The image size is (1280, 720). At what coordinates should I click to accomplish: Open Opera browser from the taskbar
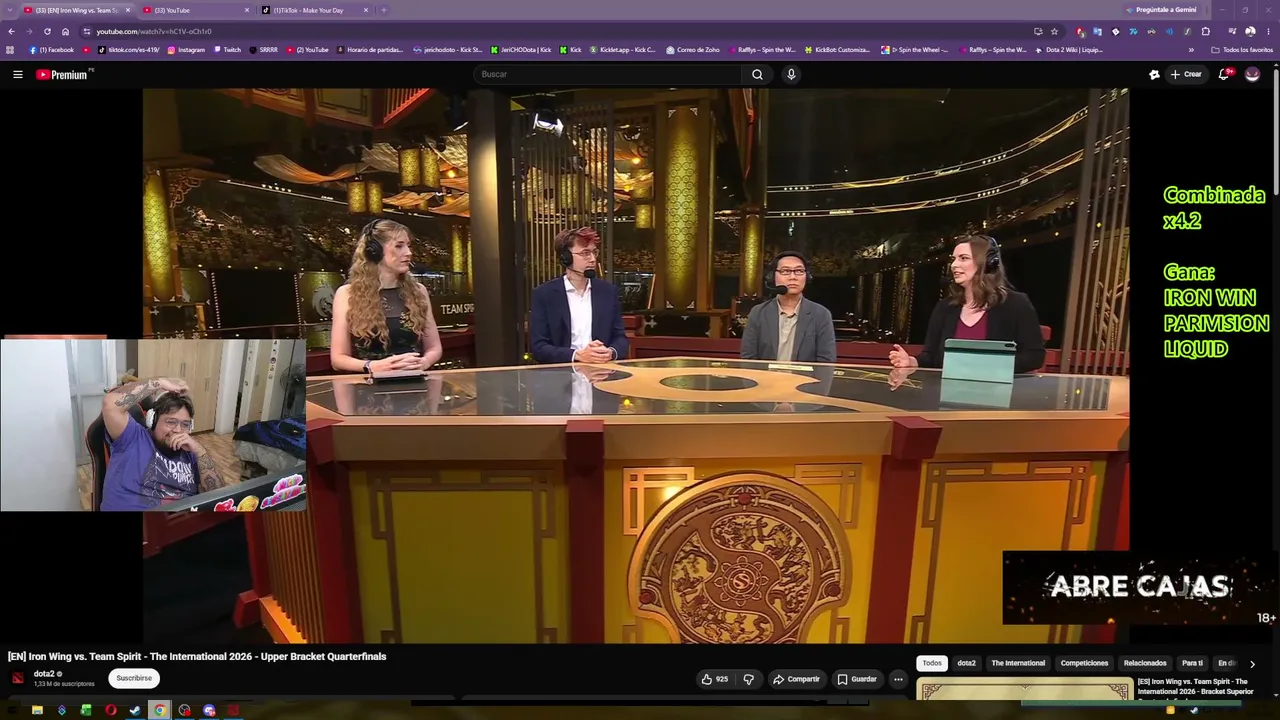click(110, 710)
